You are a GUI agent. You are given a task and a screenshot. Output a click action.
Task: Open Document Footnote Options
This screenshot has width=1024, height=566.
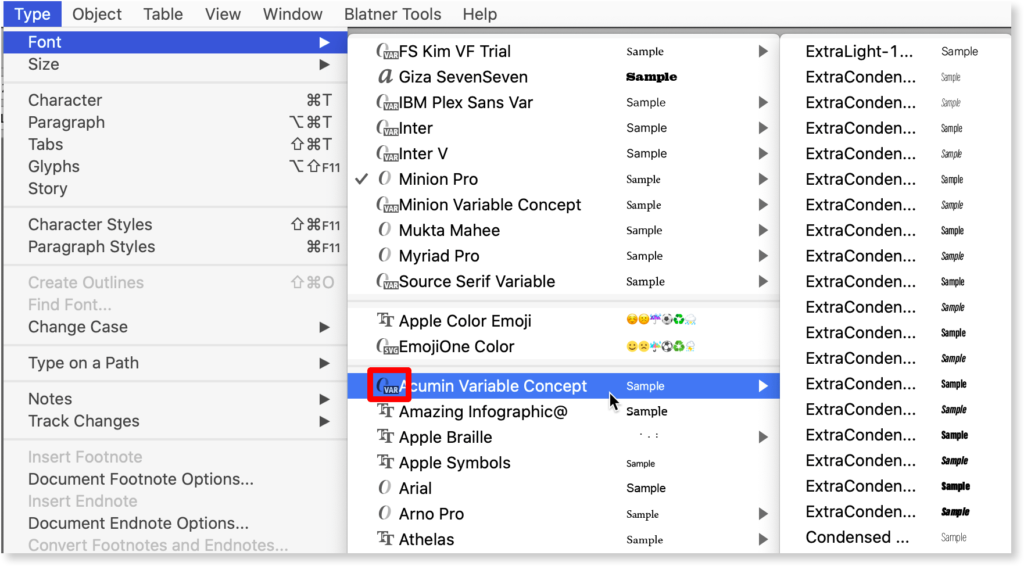pyautogui.click(x=140, y=479)
